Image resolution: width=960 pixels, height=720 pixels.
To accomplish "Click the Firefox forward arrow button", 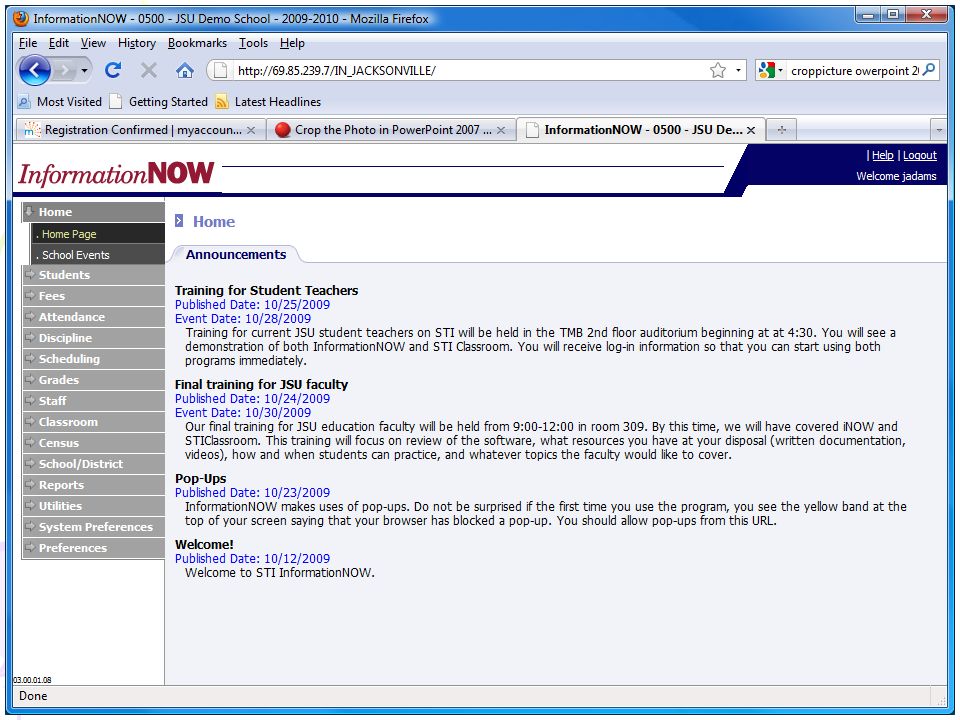I will 64,71.
